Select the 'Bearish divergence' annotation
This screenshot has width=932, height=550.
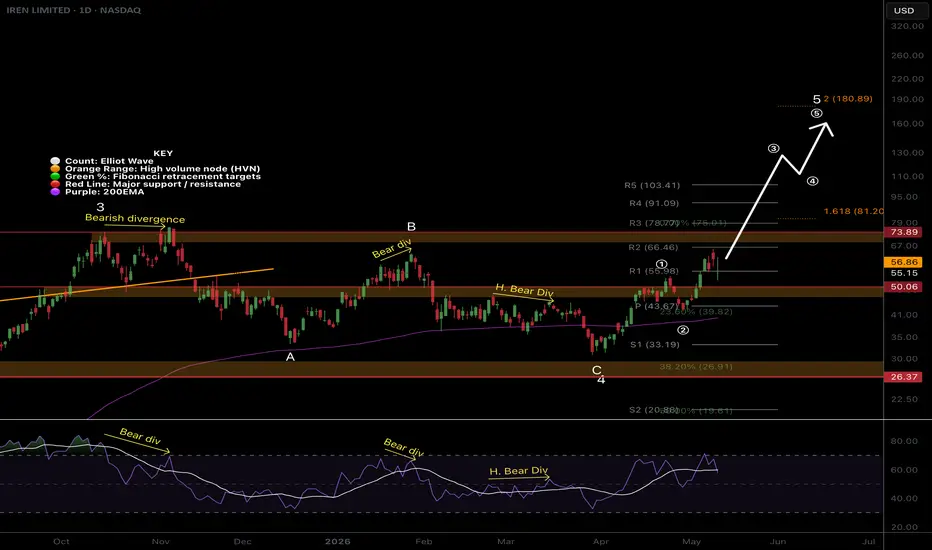pos(135,218)
